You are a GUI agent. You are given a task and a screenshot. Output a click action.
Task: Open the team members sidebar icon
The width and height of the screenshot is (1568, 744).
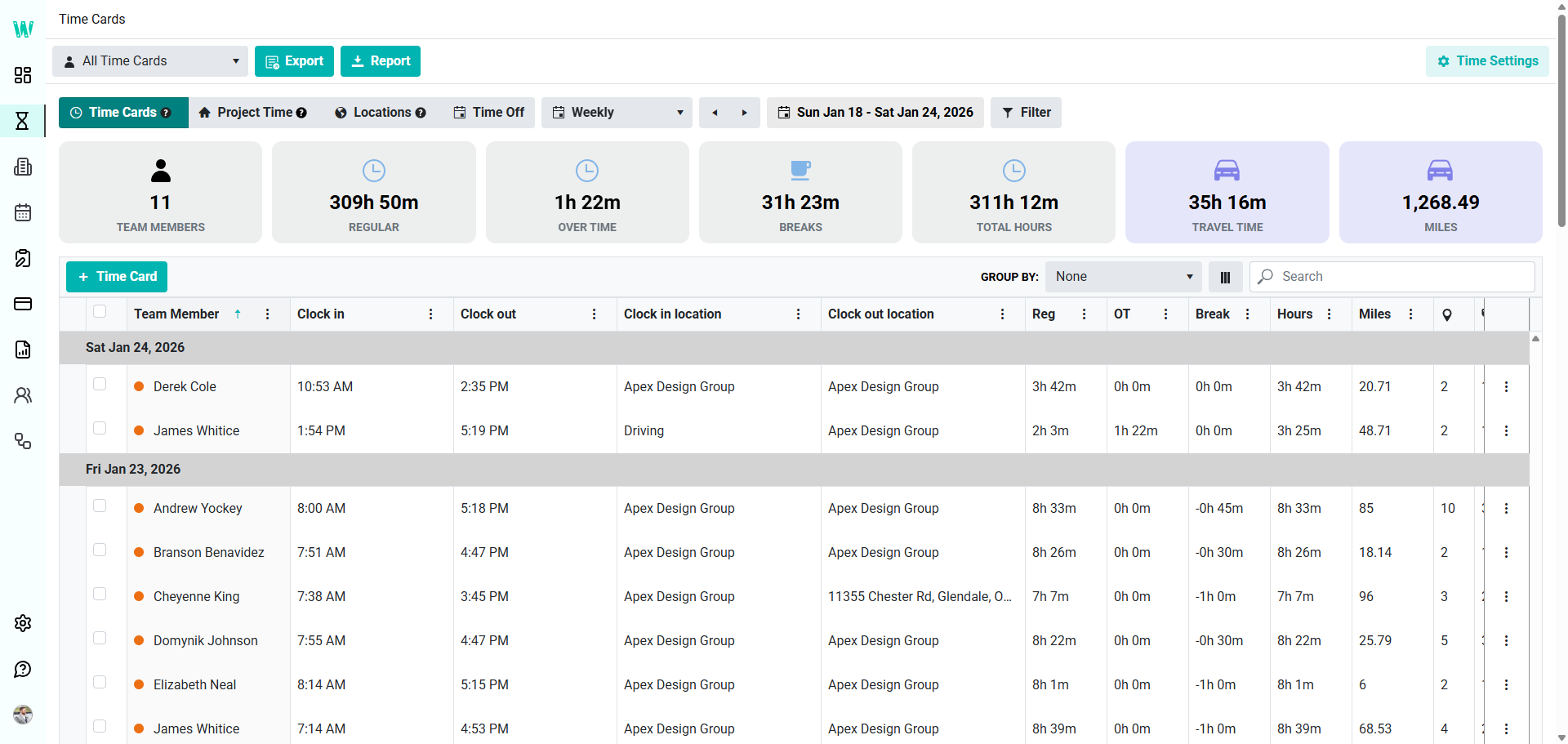point(23,395)
